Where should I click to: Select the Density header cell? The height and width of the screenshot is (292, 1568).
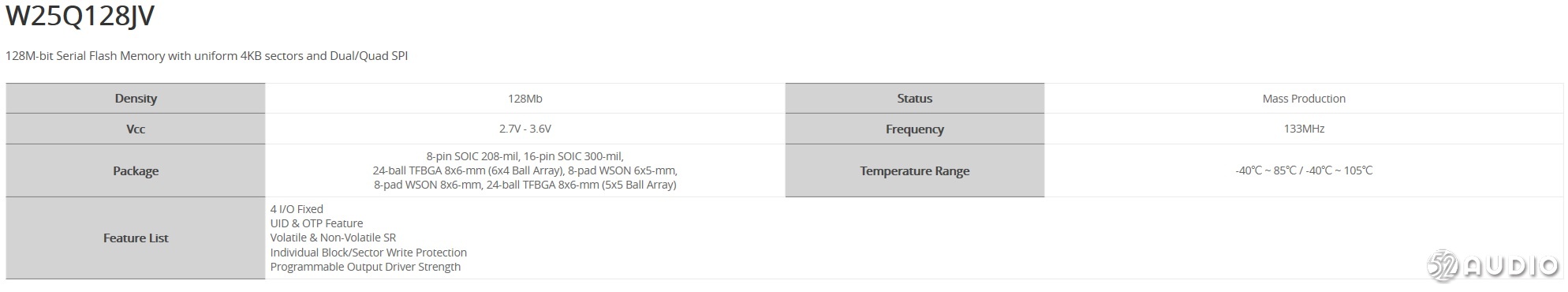pyautogui.click(x=136, y=99)
